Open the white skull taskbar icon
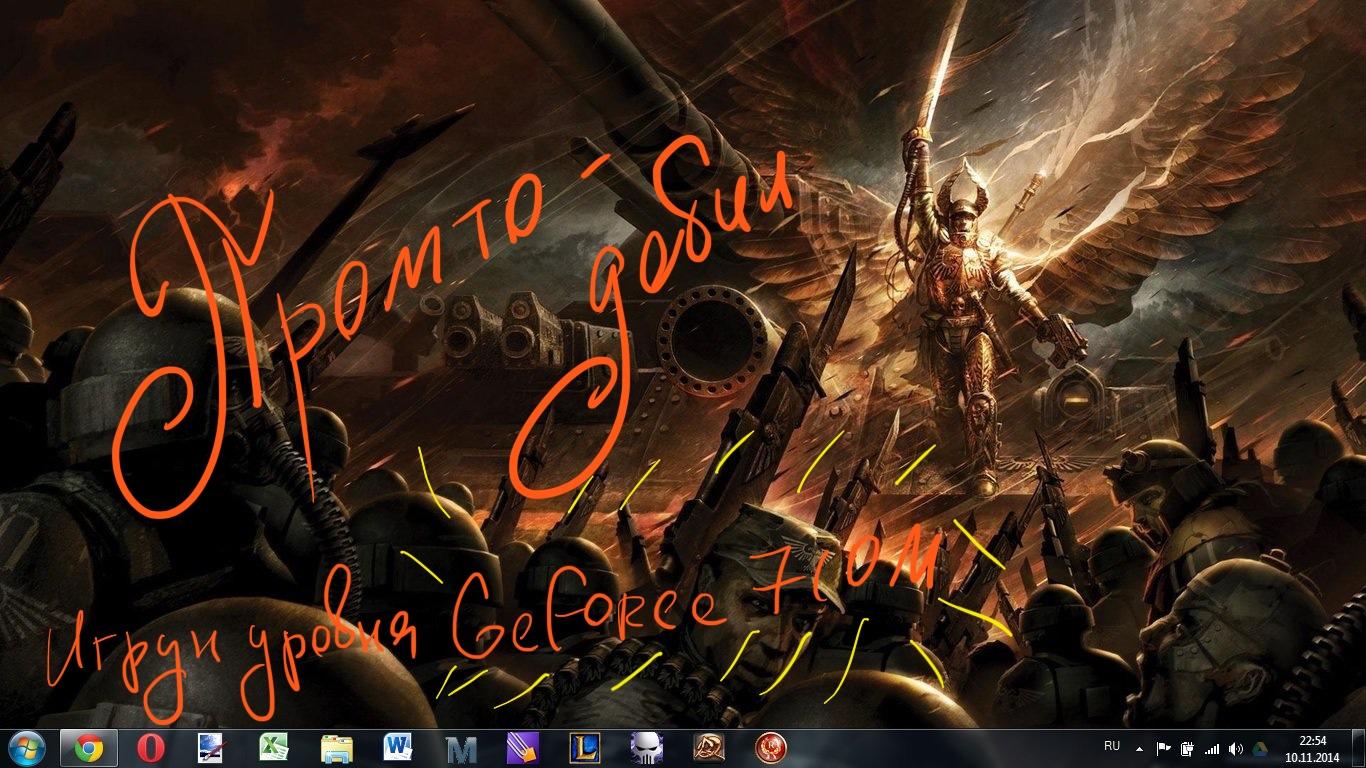 click(645, 748)
